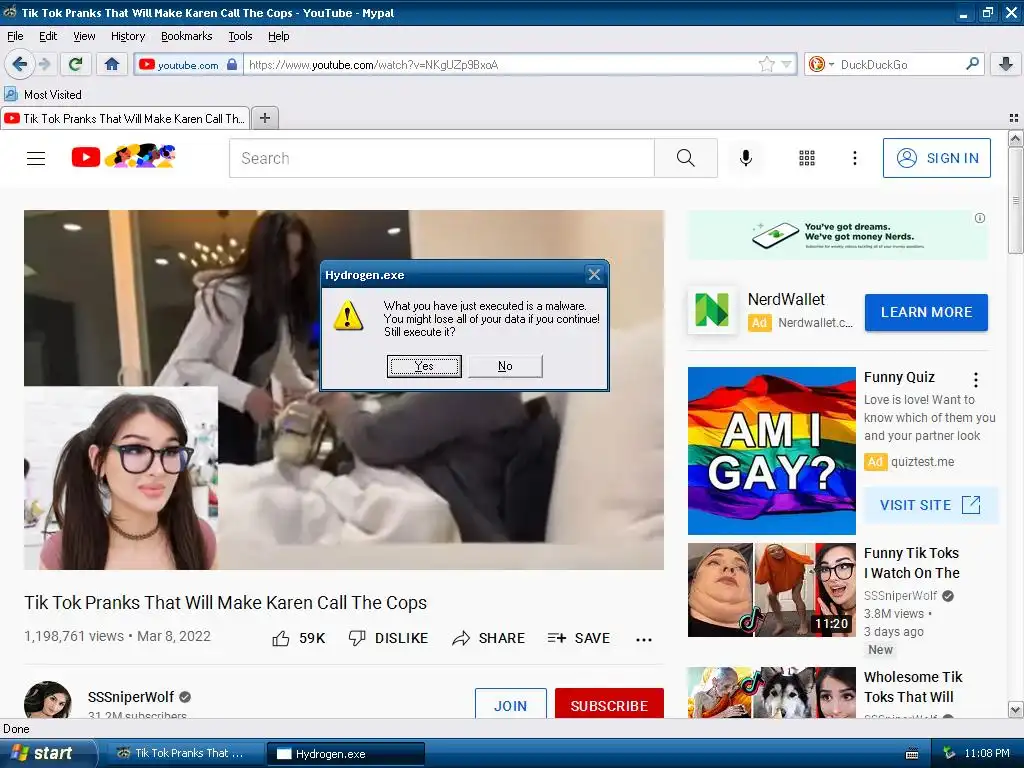Open the Wholesome Tik Toks video thumbnail
Image resolution: width=1024 pixels, height=768 pixels.
(x=771, y=692)
